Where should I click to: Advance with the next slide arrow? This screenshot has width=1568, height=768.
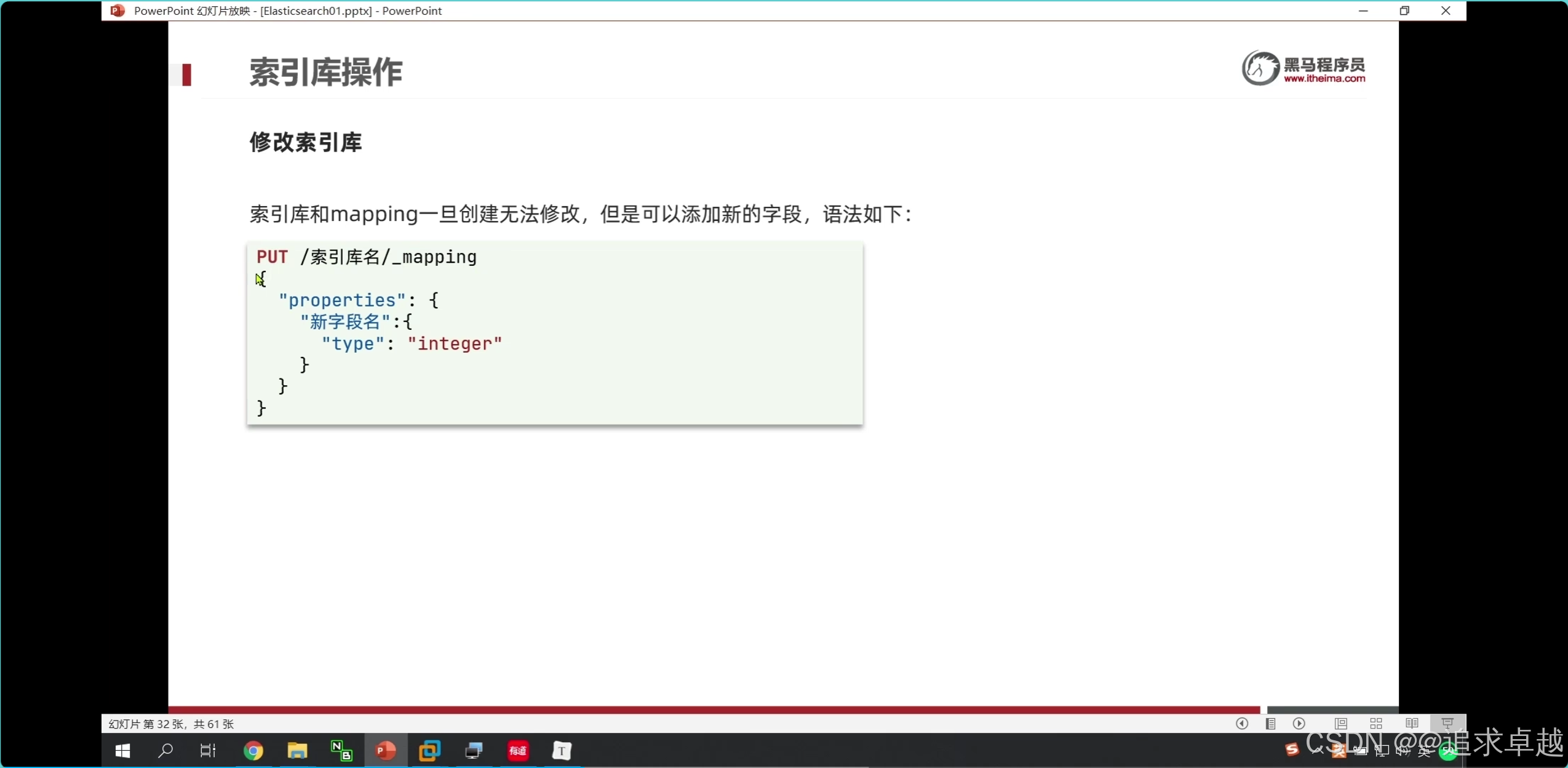pos(1299,724)
